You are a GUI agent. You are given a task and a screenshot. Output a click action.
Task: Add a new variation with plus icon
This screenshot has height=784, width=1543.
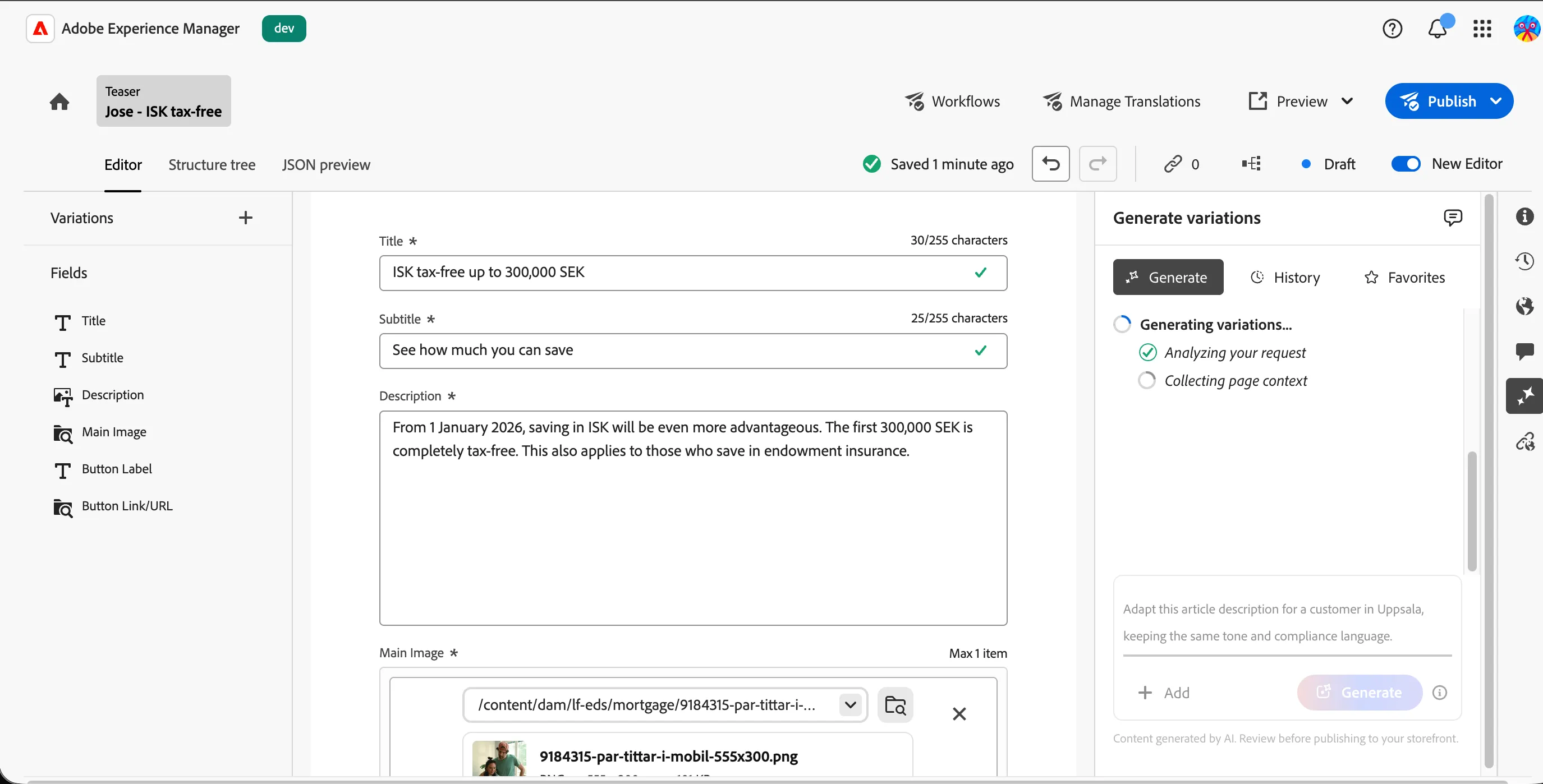246,217
